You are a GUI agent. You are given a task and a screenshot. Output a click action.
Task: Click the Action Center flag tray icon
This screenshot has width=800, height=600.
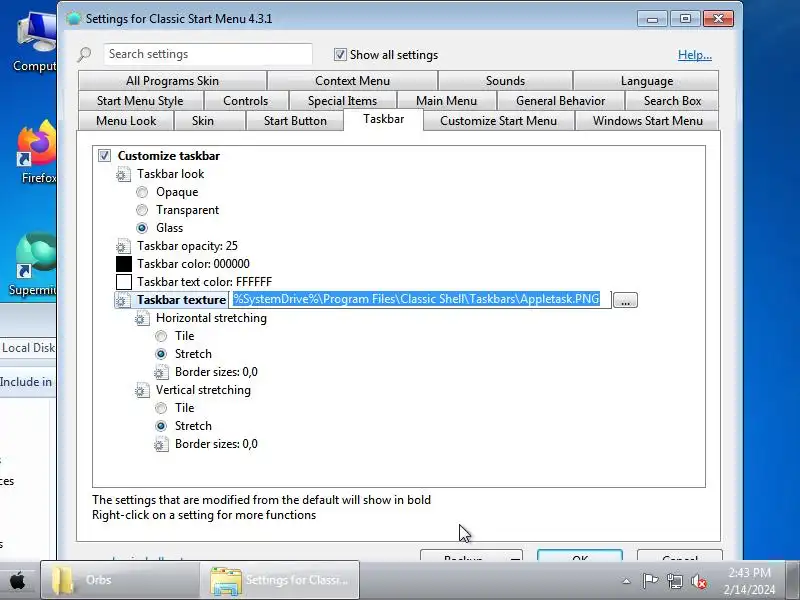click(649, 581)
